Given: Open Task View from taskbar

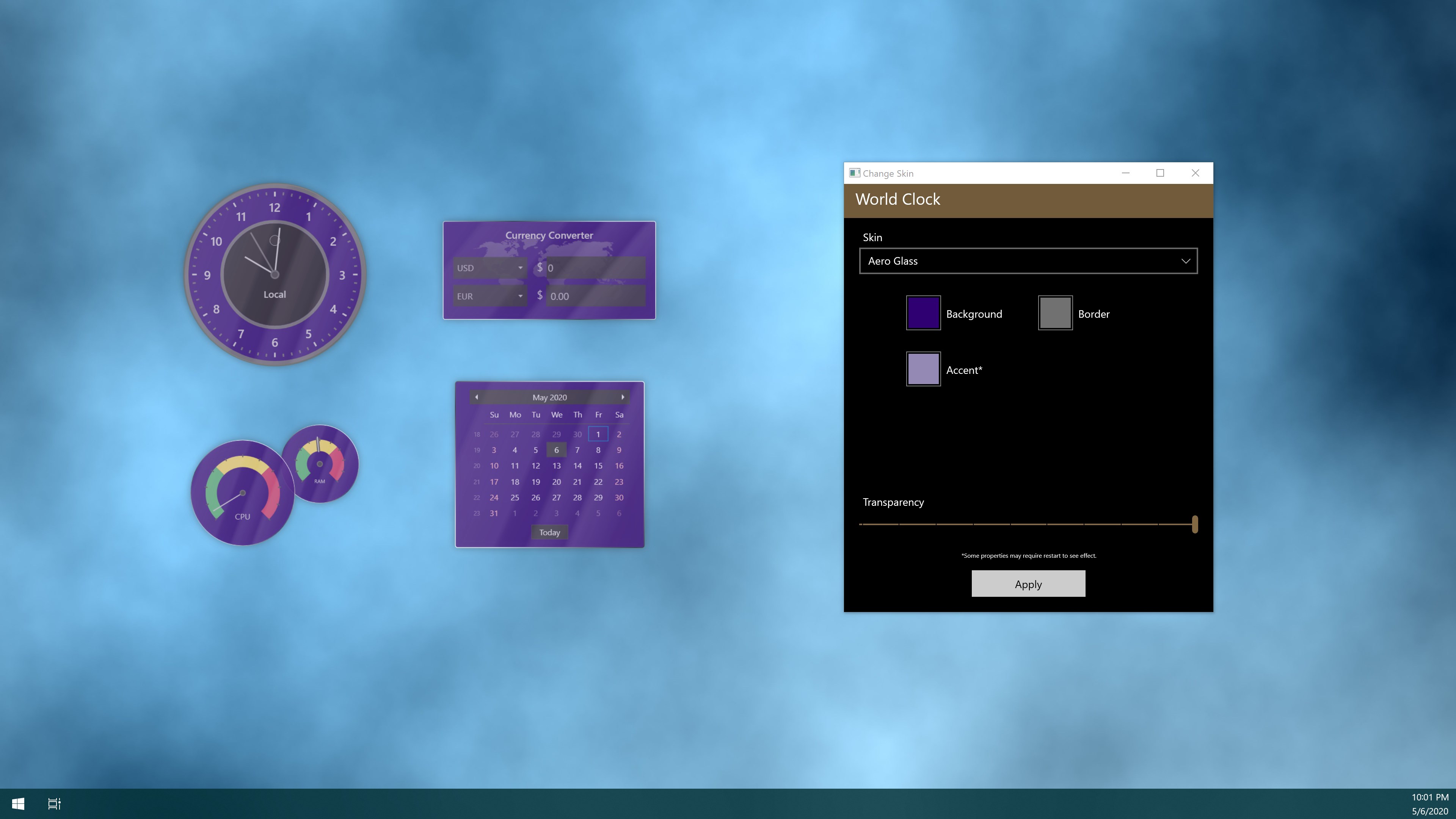Looking at the screenshot, I should point(54,803).
